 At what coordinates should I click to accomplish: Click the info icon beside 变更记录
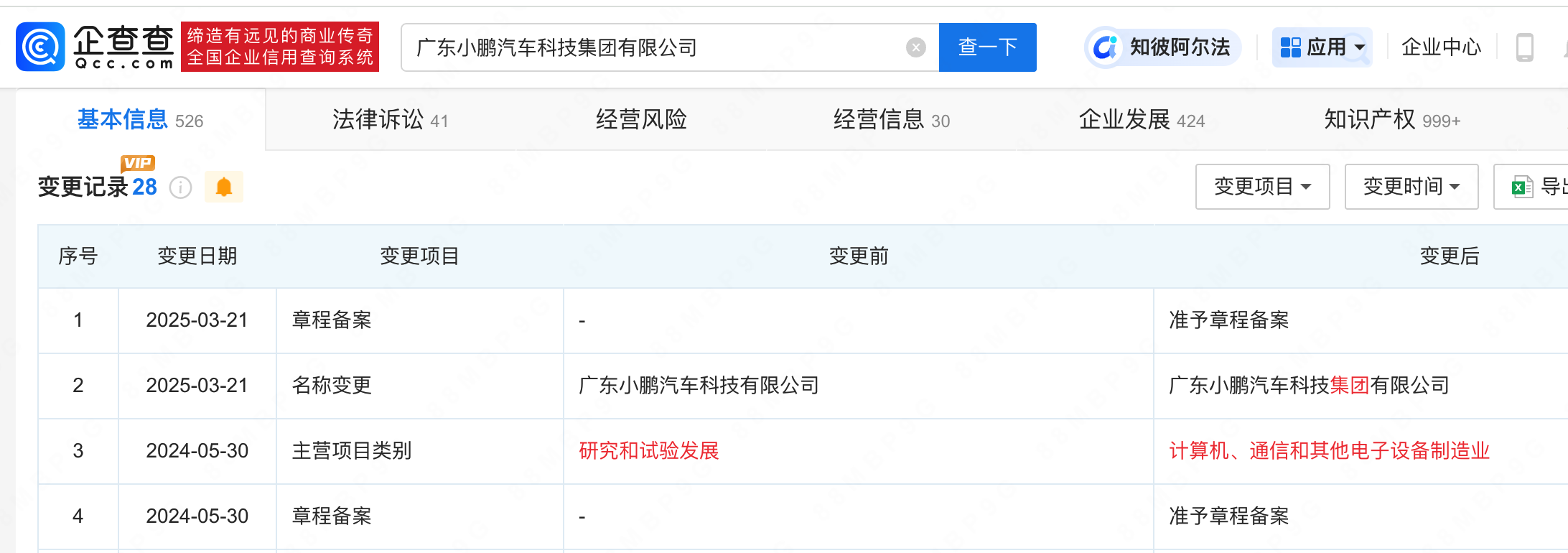(180, 188)
